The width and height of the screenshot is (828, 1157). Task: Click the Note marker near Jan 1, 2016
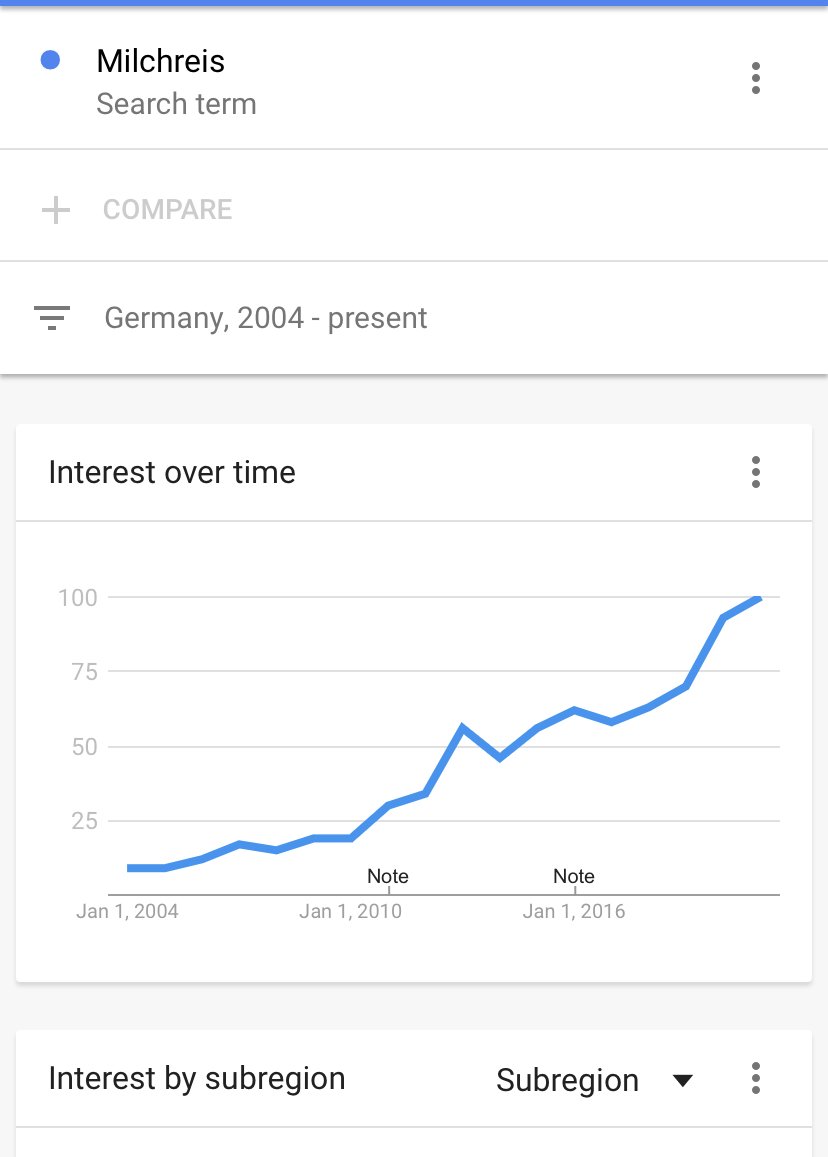(574, 877)
